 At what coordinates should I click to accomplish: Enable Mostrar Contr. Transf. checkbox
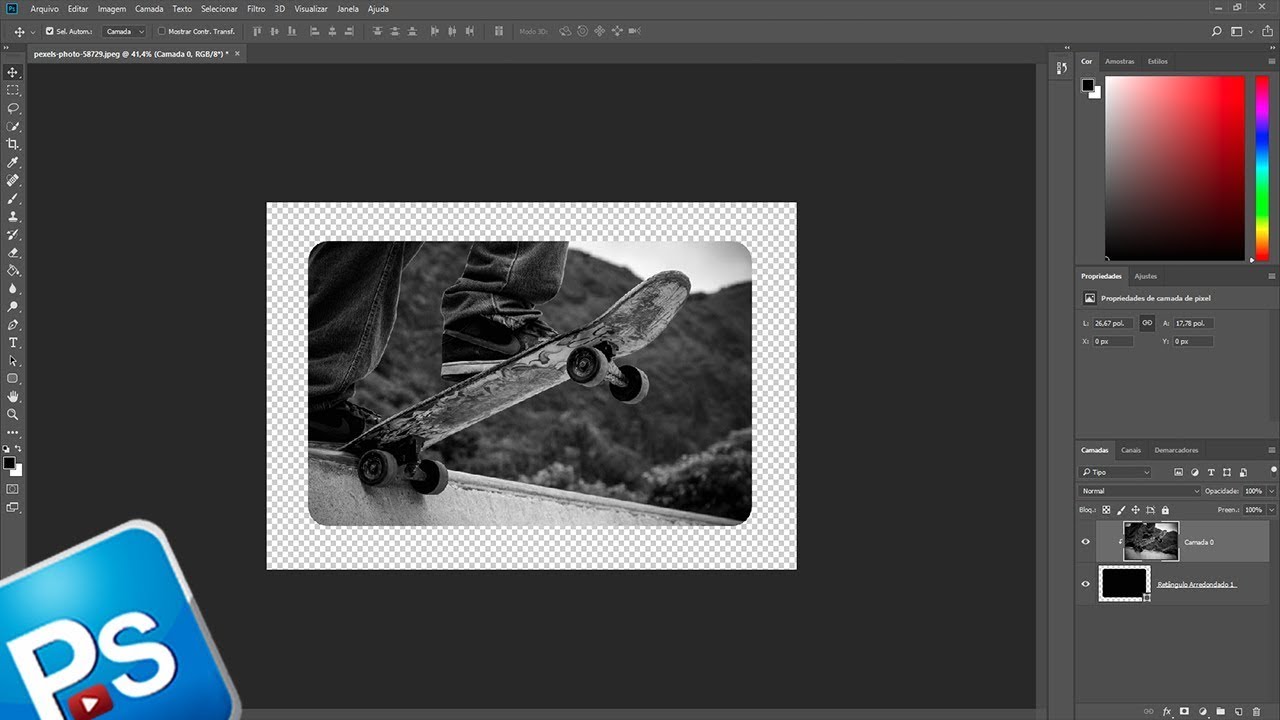pos(162,31)
